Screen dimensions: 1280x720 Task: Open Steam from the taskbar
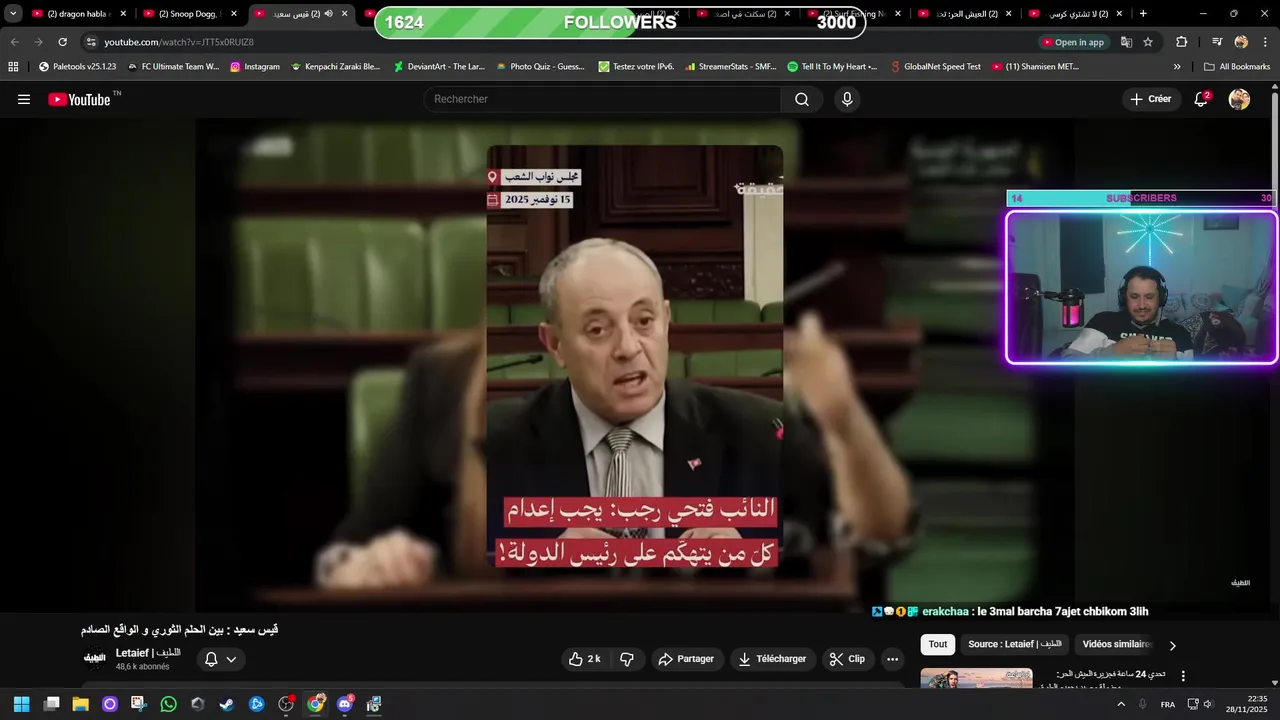point(227,704)
